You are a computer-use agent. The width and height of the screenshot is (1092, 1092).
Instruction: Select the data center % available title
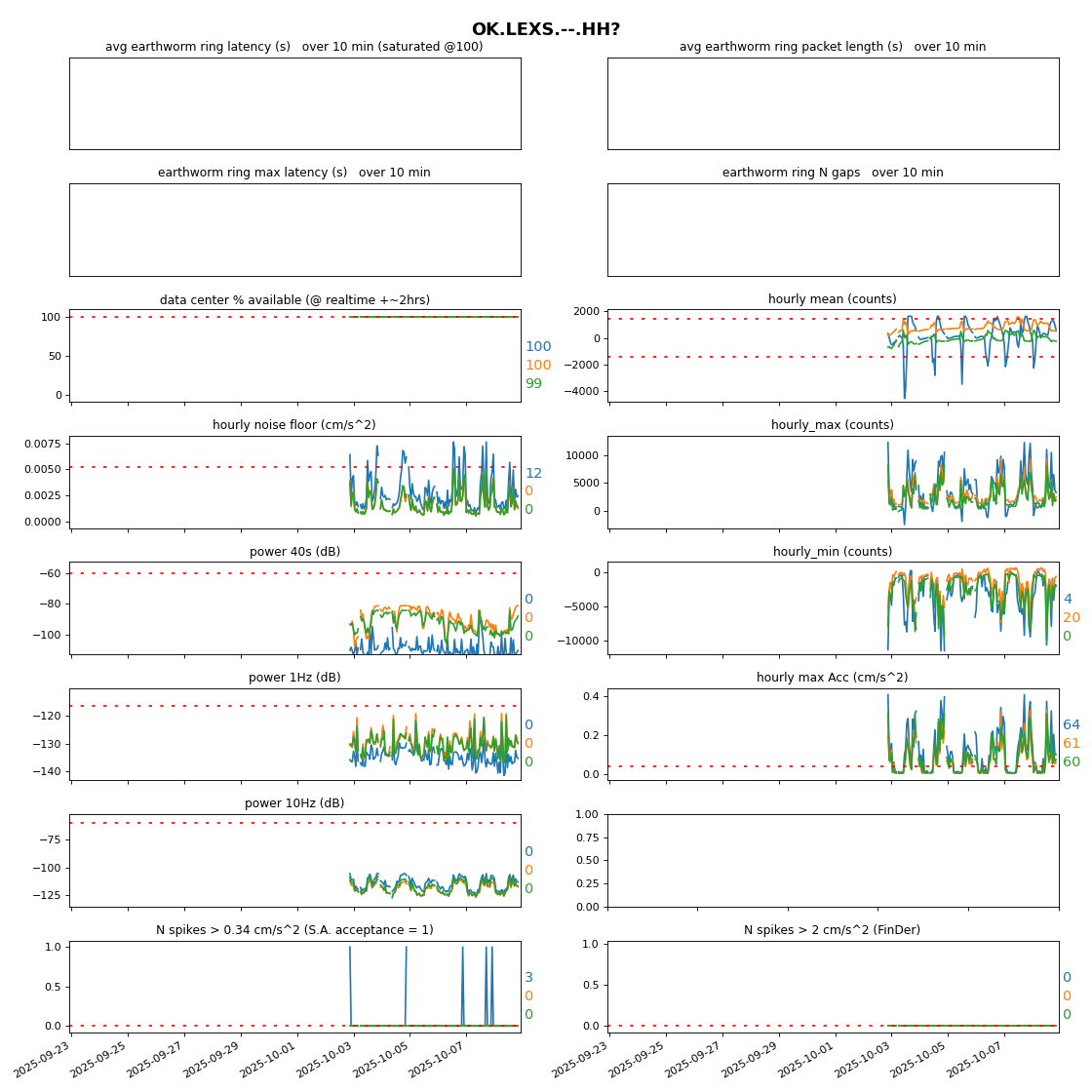coord(294,300)
